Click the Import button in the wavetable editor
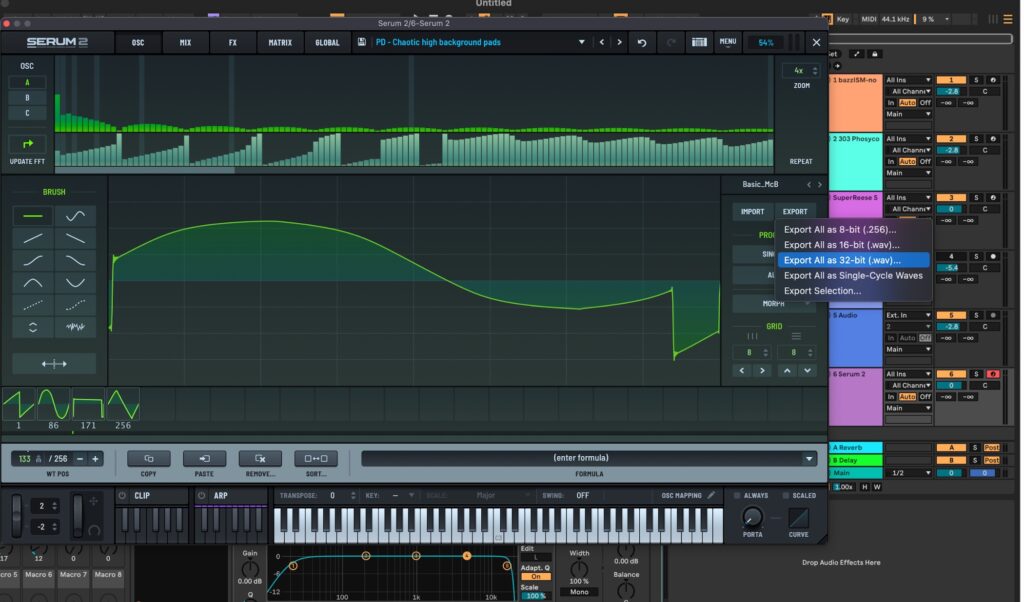 pyautogui.click(x=752, y=211)
